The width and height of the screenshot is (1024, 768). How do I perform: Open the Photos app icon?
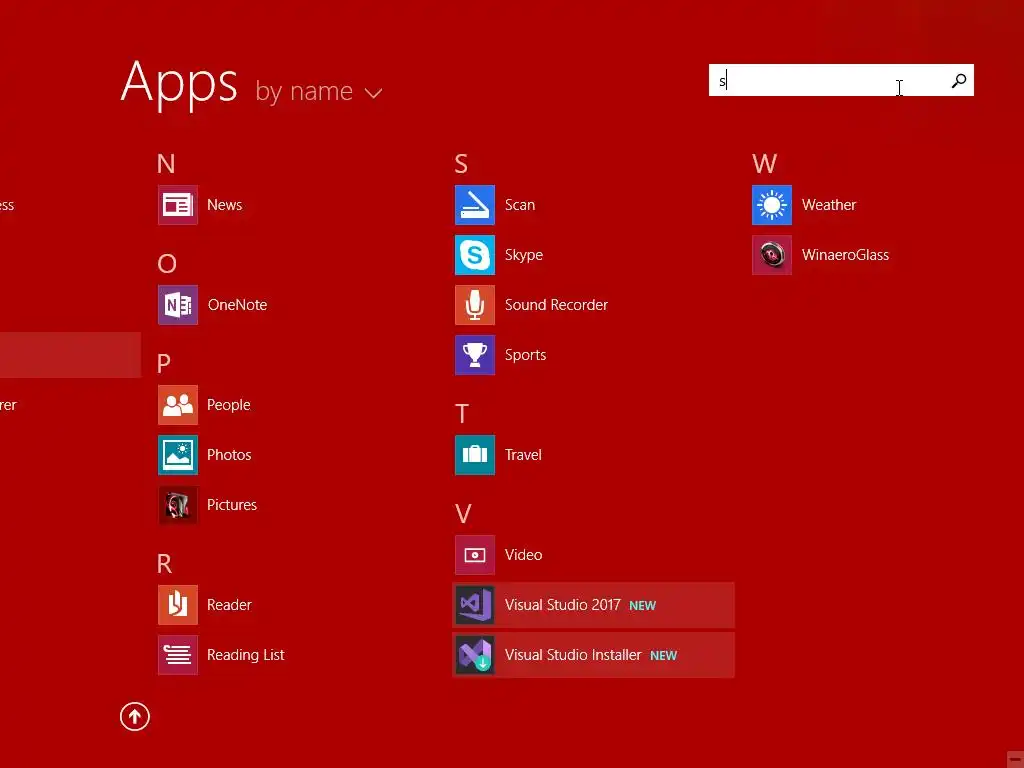tap(178, 455)
